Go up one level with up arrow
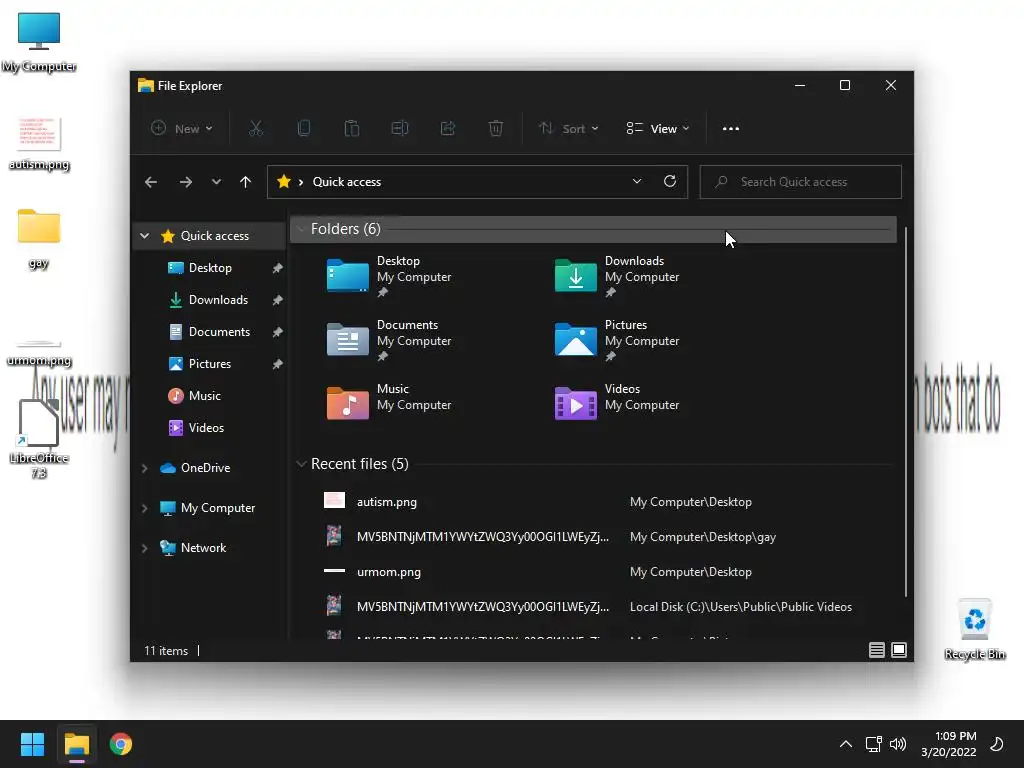Image resolution: width=1024 pixels, height=768 pixels. 246,182
